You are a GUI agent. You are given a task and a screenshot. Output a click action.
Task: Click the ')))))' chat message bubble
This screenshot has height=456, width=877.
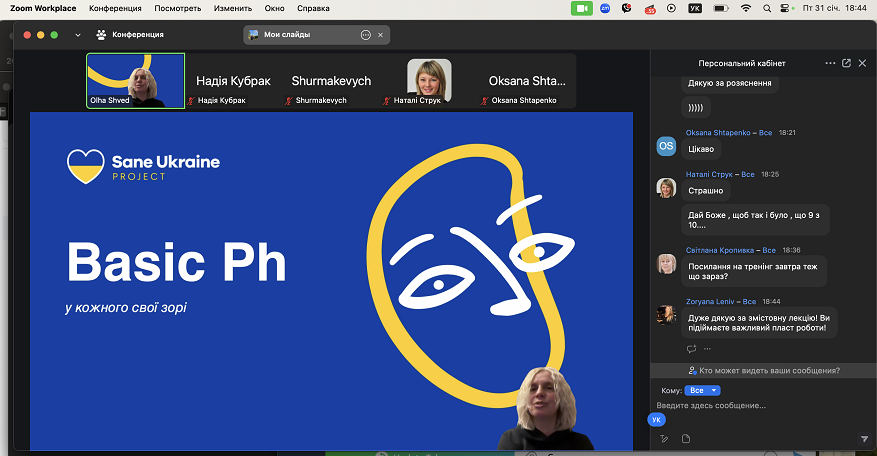(x=696, y=107)
